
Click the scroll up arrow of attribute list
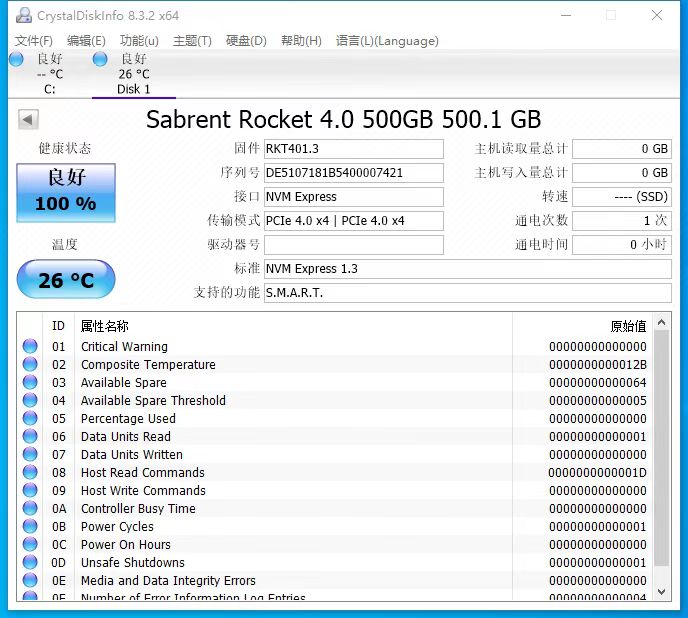[x=662, y=323]
